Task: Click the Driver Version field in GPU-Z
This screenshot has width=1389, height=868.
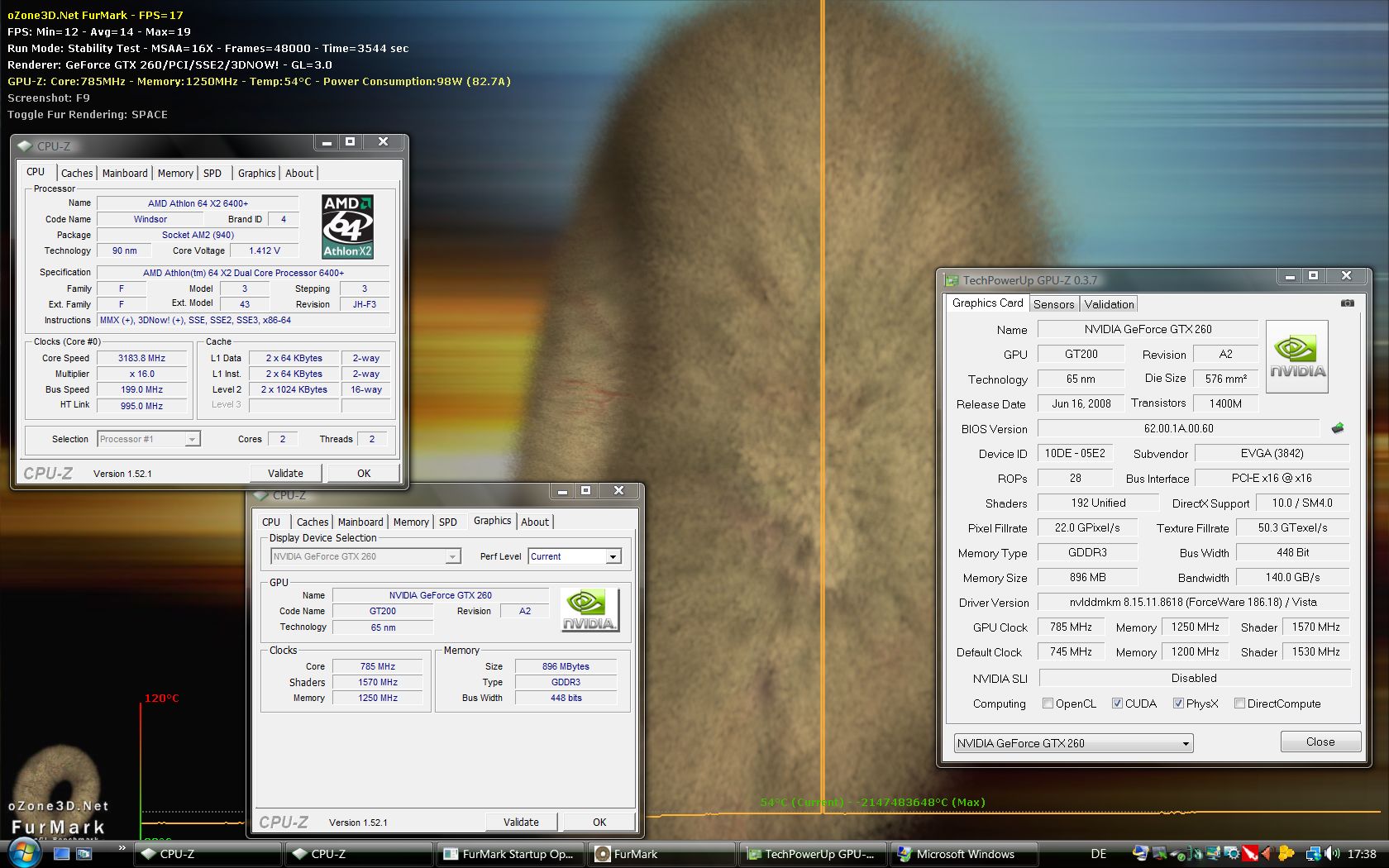Action: tap(1193, 602)
